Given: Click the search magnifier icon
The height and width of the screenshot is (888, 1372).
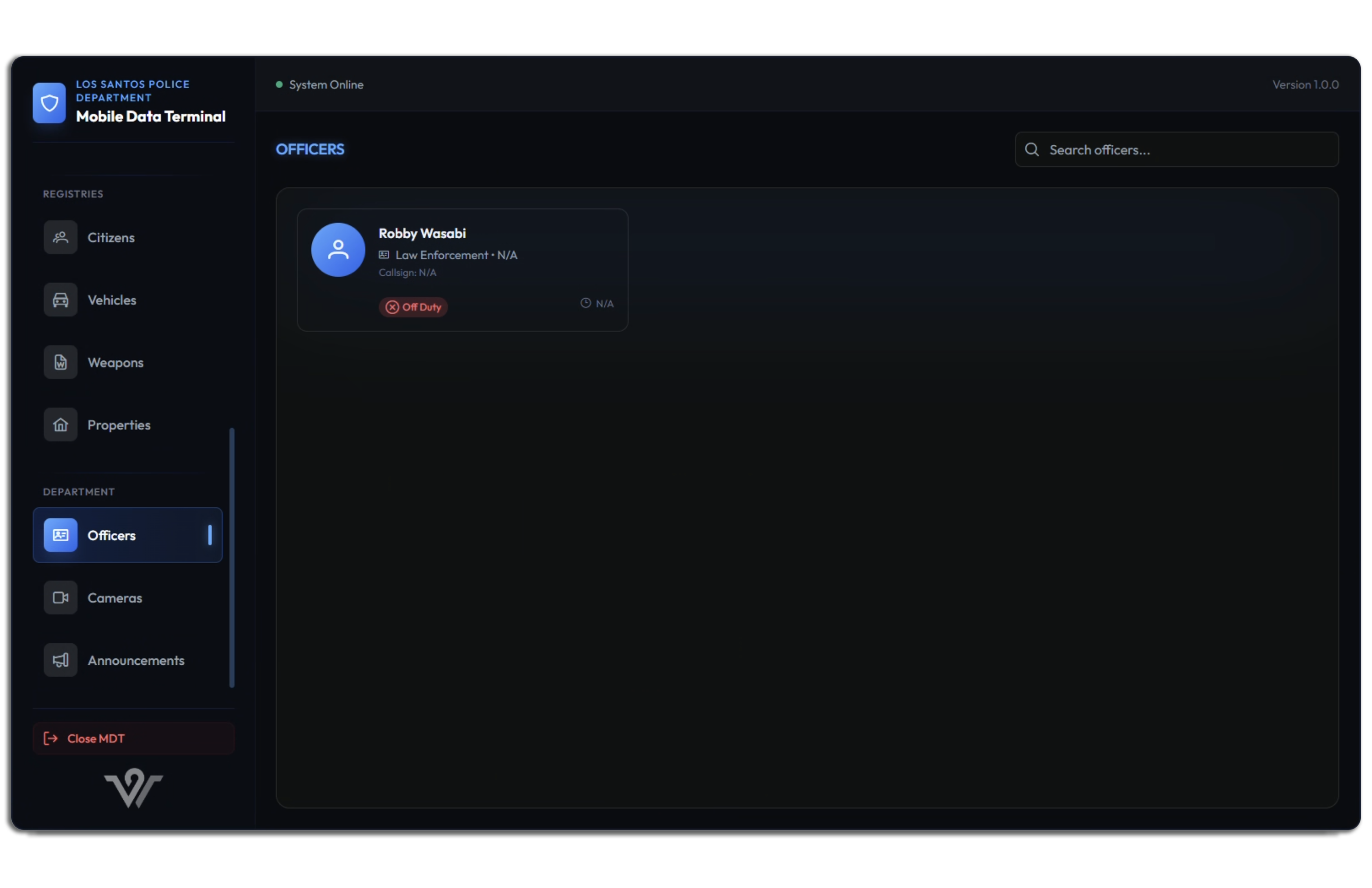Looking at the screenshot, I should (1032, 150).
